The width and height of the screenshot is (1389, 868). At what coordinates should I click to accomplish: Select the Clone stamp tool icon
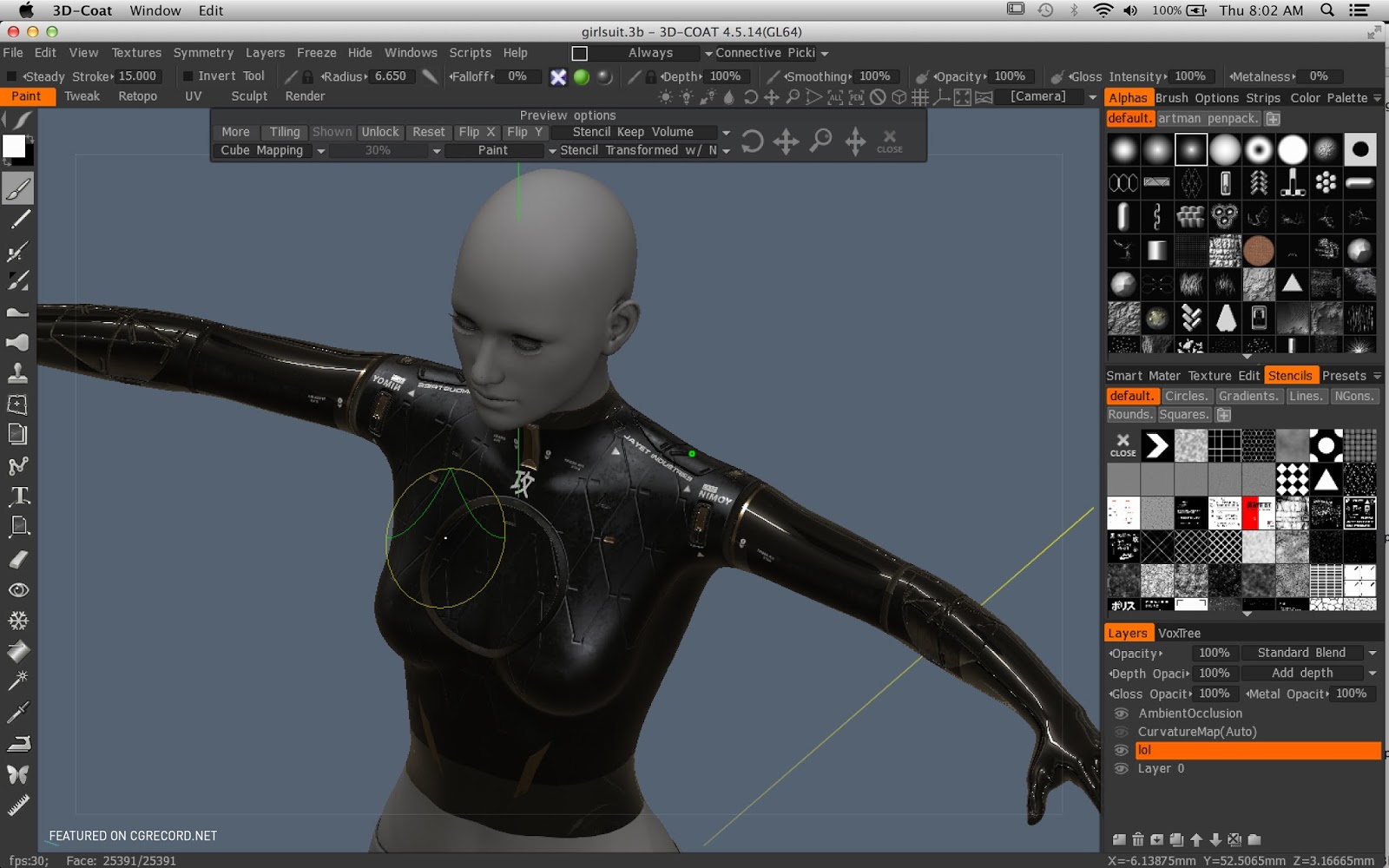(18, 373)
